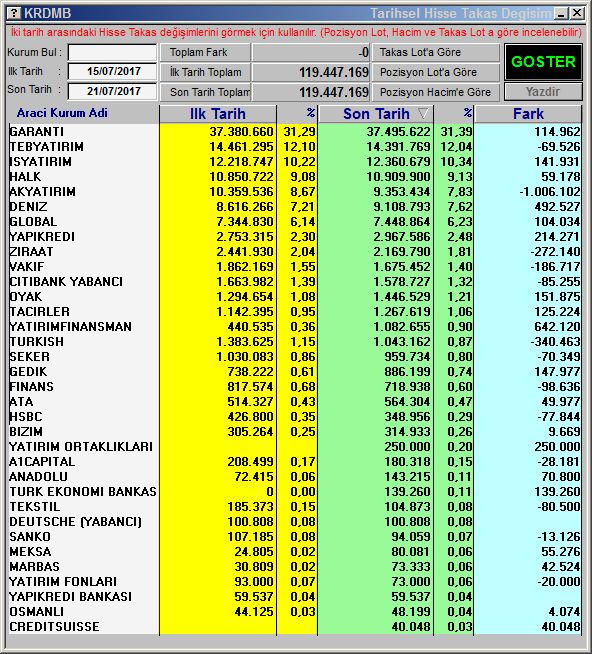Click the help question mark icon in title bar
Image resolution: width=592 pixels, height=654 pixels.
pyautogui.click(x=14, y=13)
